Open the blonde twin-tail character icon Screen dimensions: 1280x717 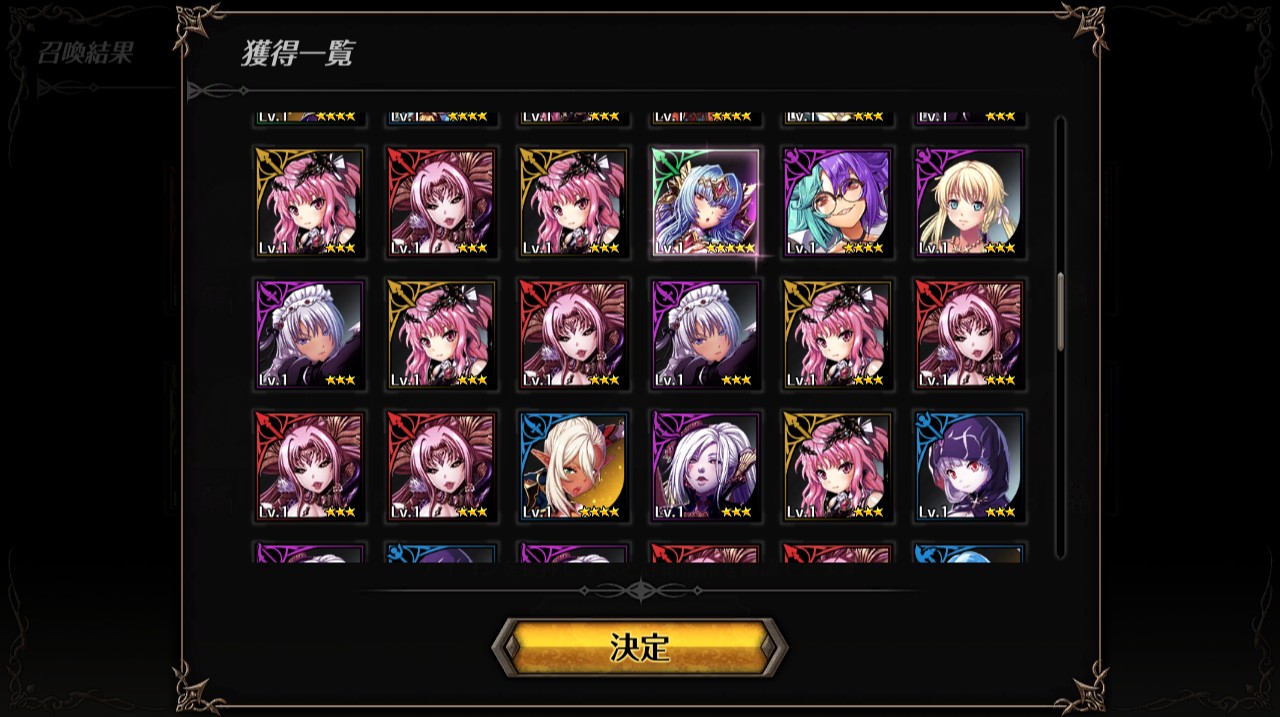tap(970, 203)
